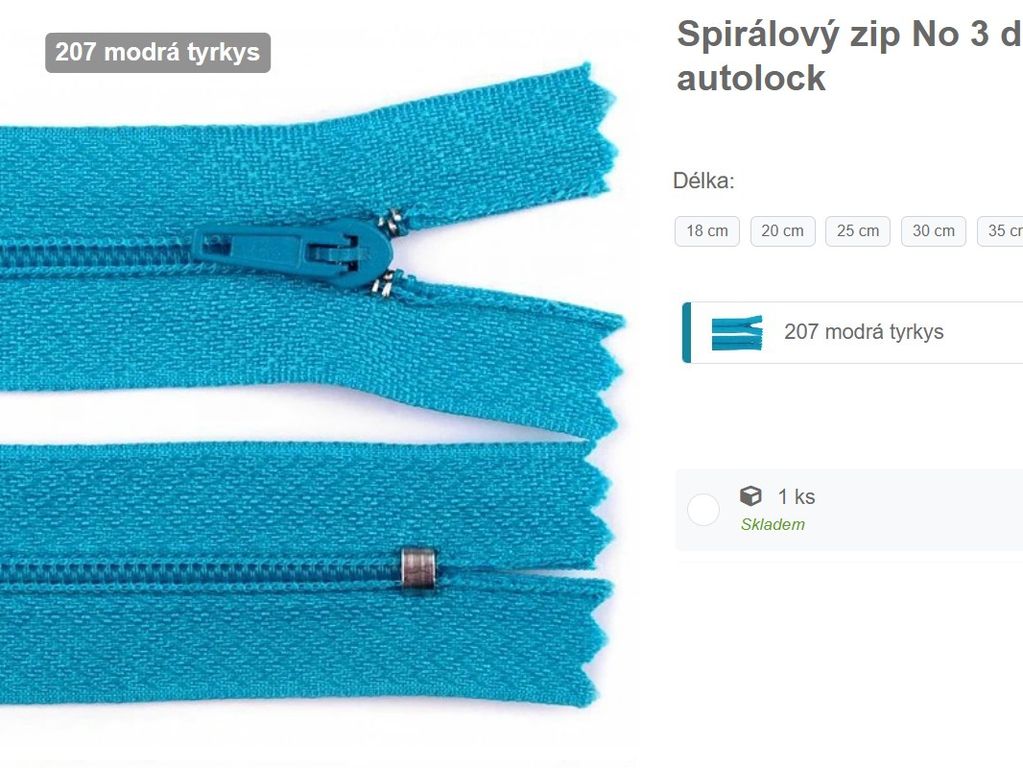Image resolution: width=1023 pixels, height=768 pixels.
Task: Click the metal bottom stop in product photo
Action: click(x=419, y=568)
